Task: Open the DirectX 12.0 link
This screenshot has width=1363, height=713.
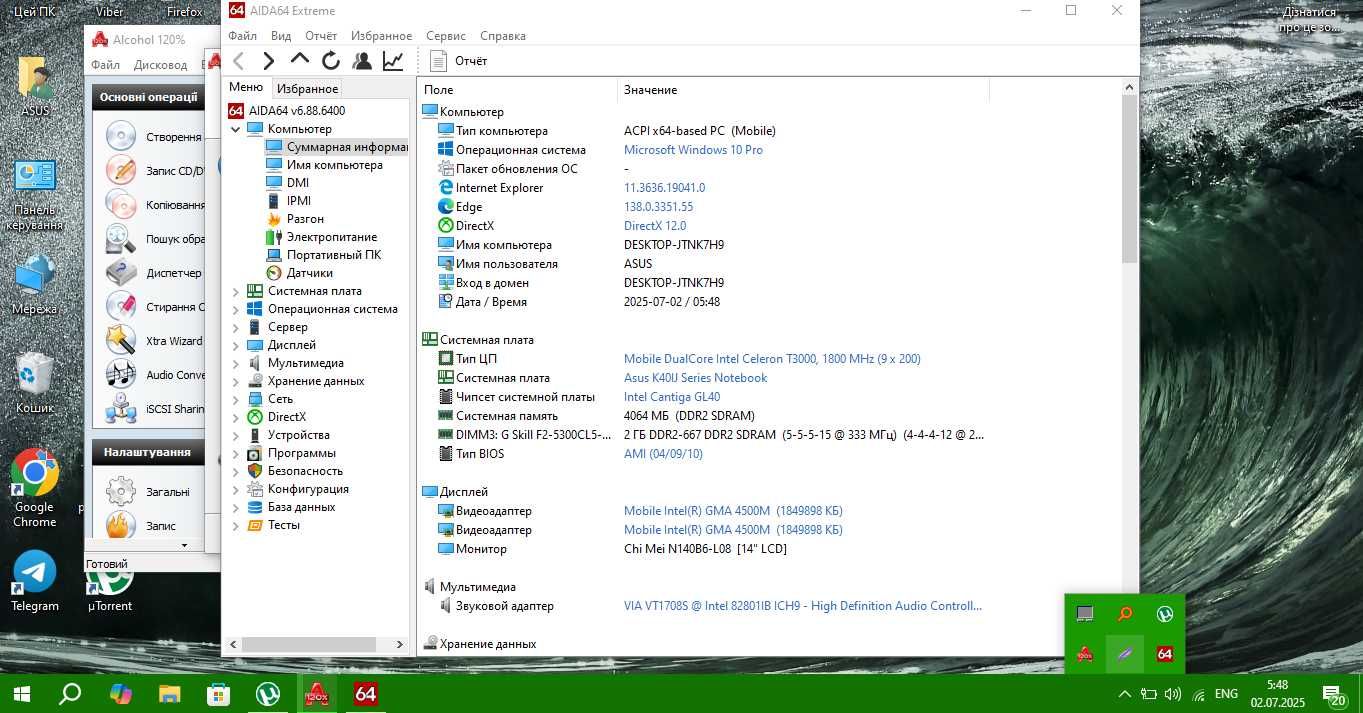Action: point(655,226)
